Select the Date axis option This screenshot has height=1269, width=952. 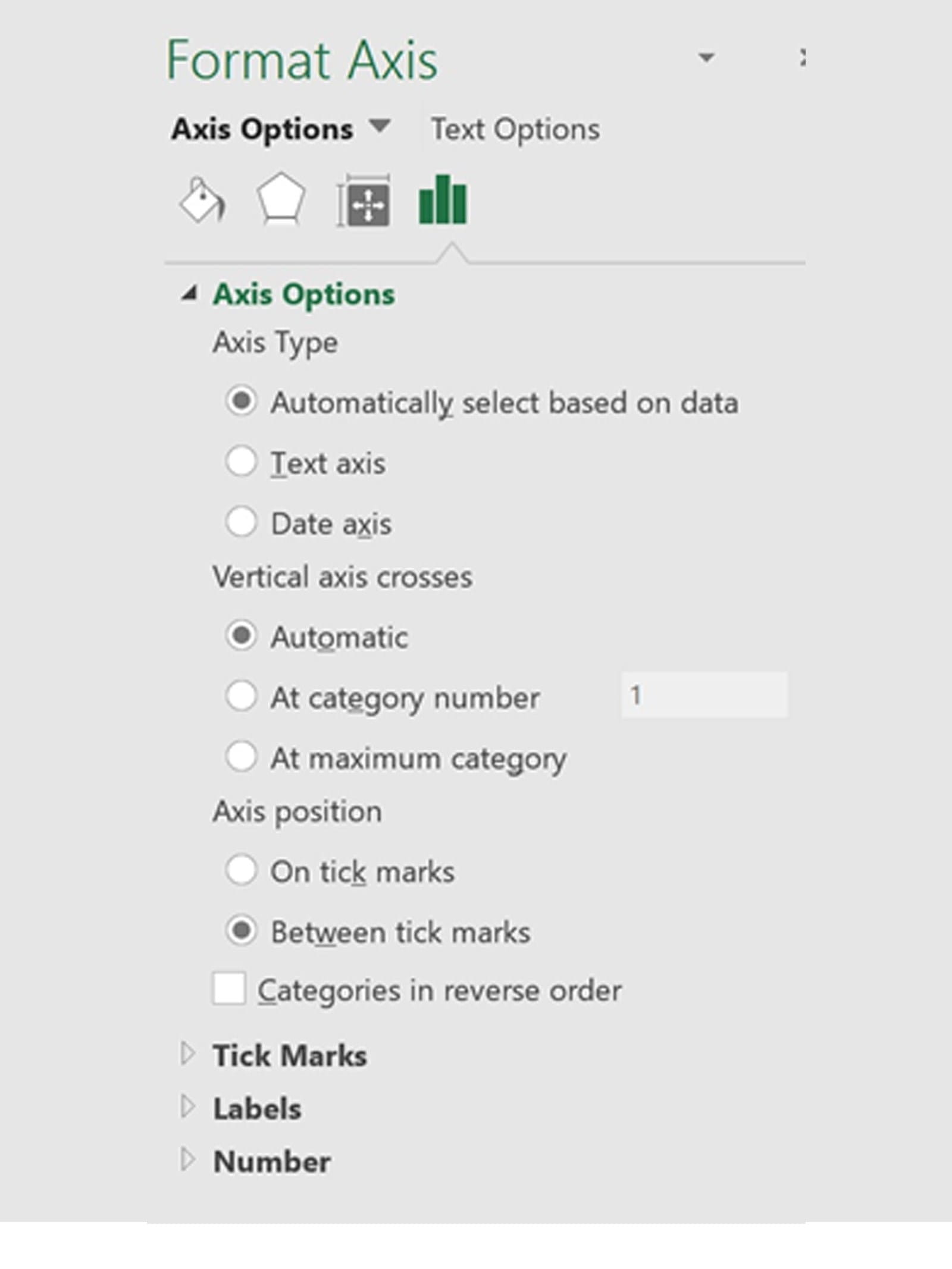click(x=241, y=522)
